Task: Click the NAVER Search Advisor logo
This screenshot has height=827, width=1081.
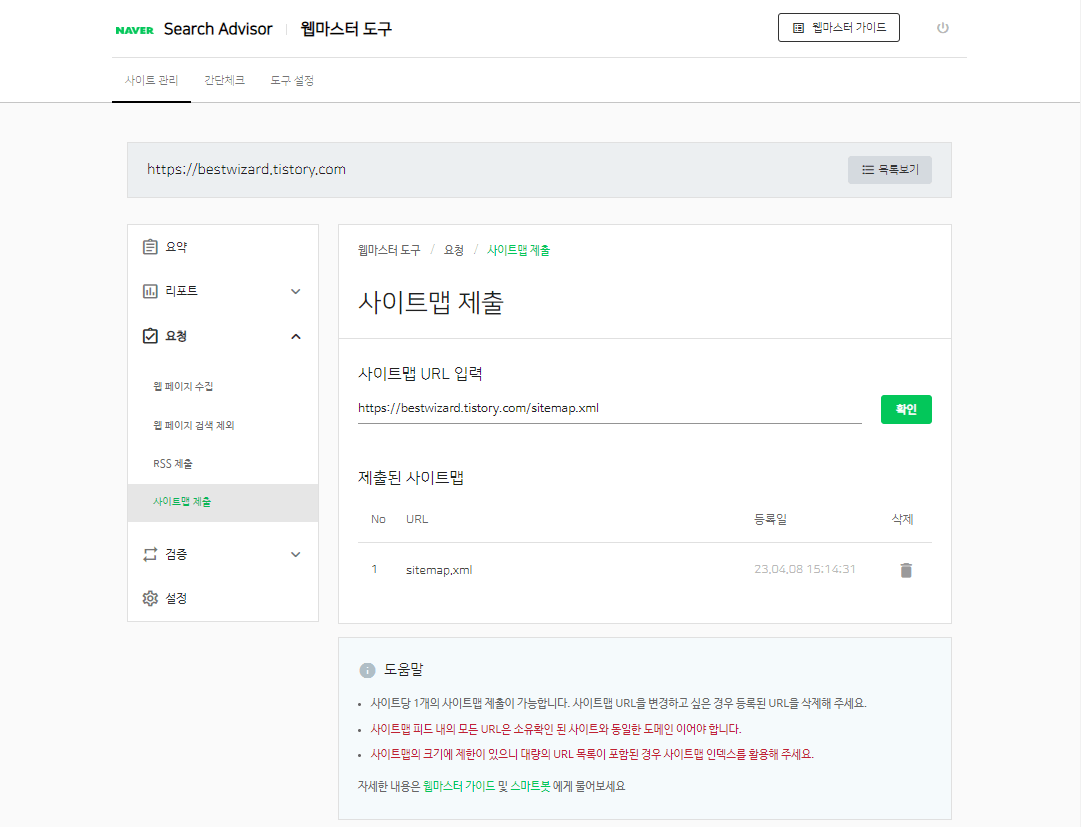Action: point(192,29)
